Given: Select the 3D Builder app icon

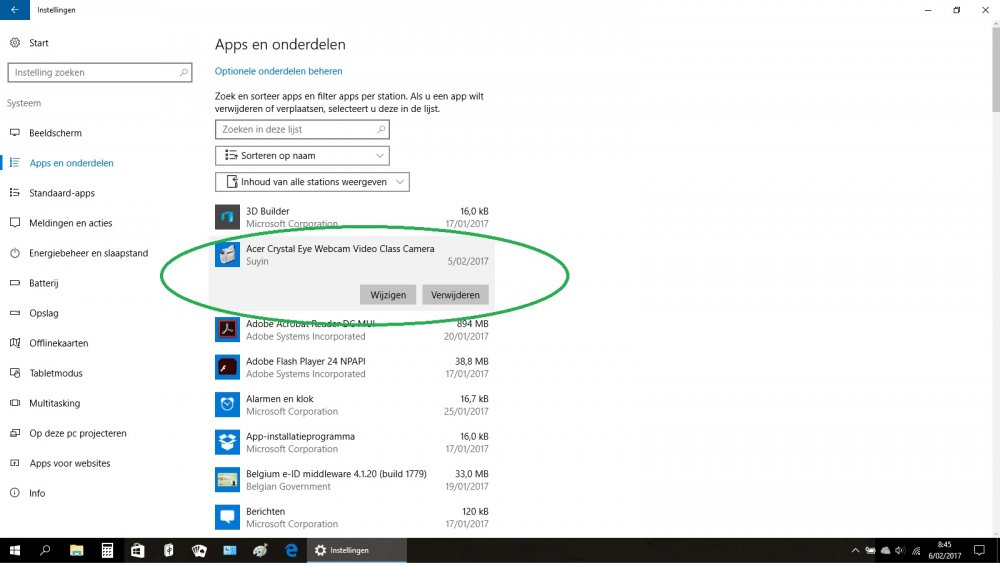Looking at the screenshot, I should [x=227, y=217].
